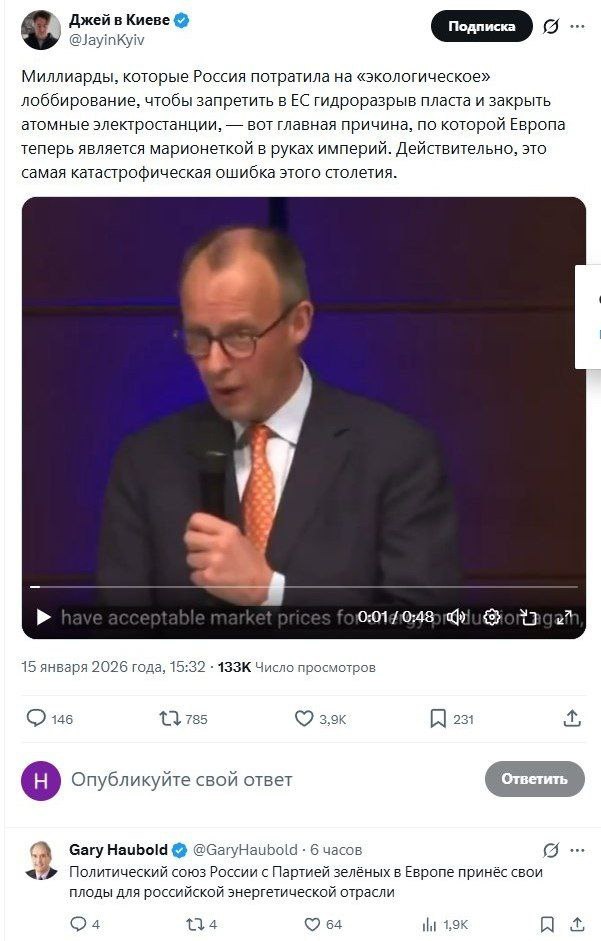Share the main post
Screen dimensions: 601x941
572,718
